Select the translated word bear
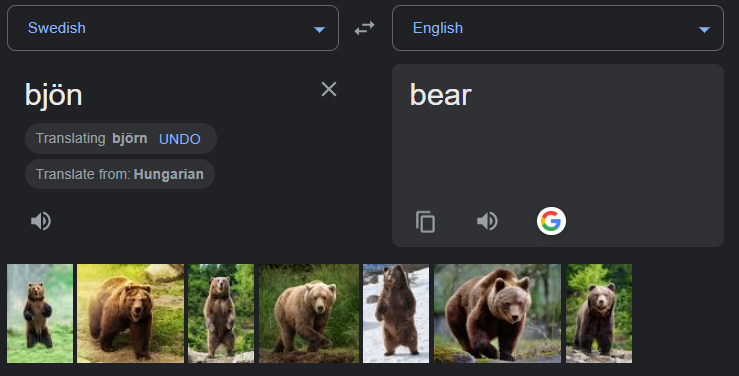The height and width of the screenshot is (376, 739). click(441, 95)
